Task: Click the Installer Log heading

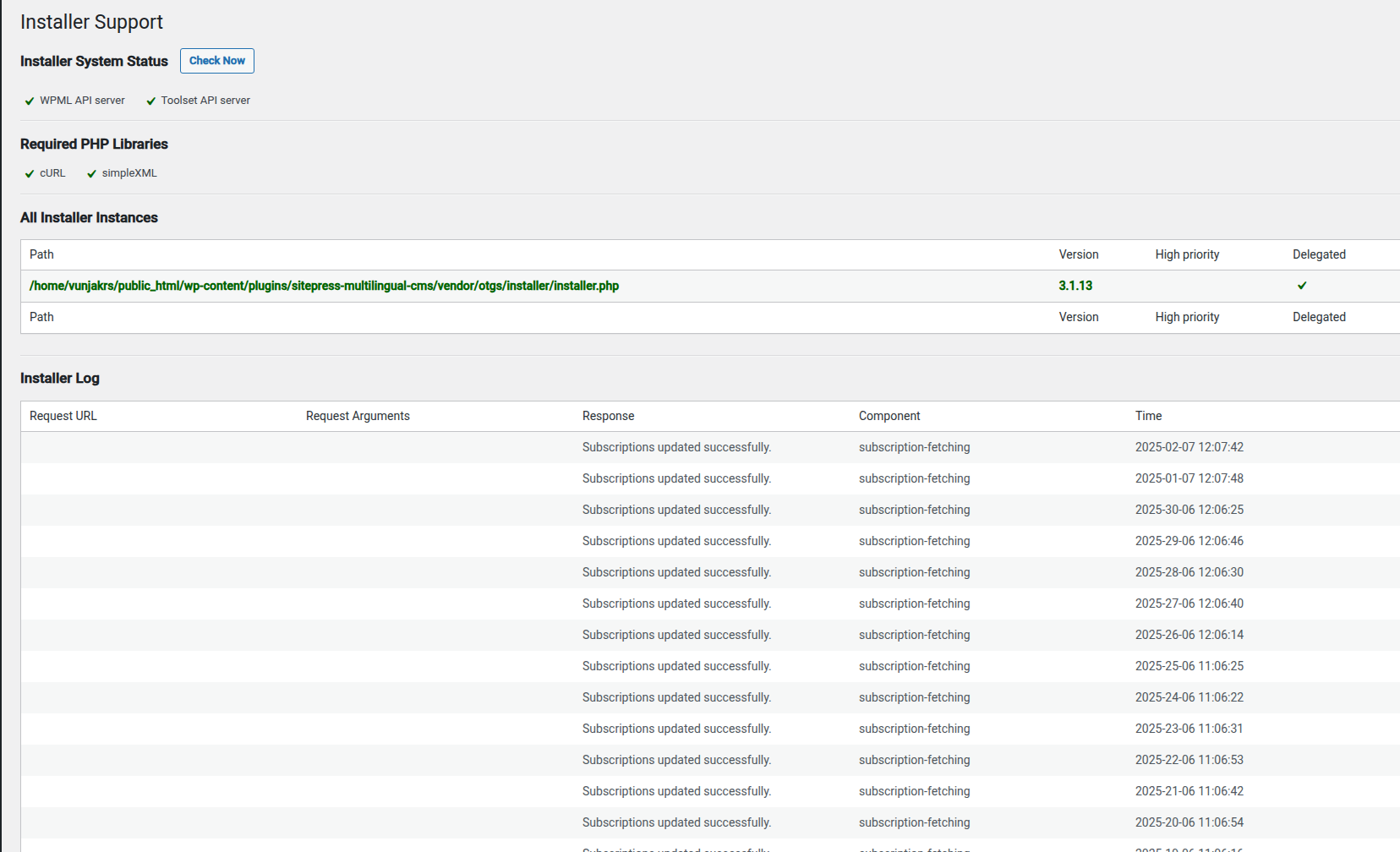Action: coord(60,378)
